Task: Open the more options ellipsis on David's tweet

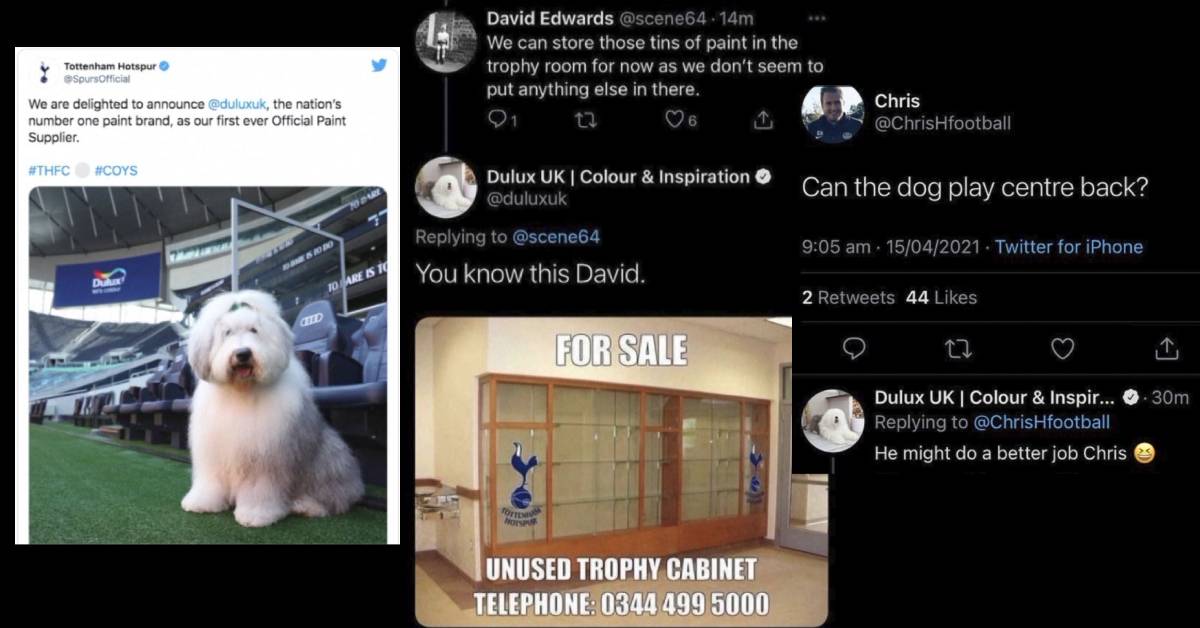Action: click(x=817, y=18)
